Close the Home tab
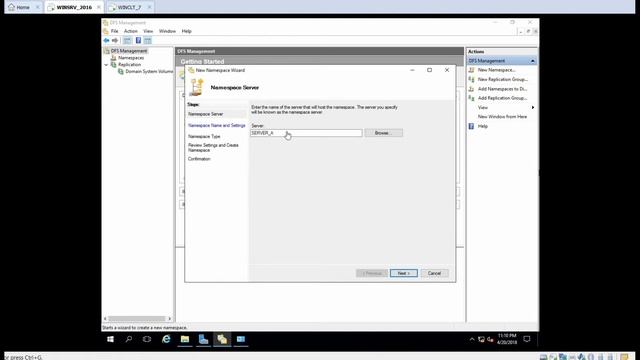This screenshot has height=360, width=640. point(37,7)
